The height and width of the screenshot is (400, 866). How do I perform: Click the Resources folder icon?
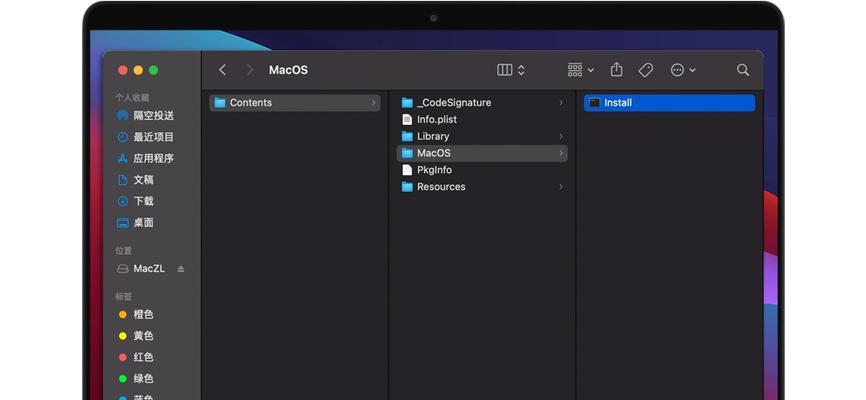[x=407, y=187]
